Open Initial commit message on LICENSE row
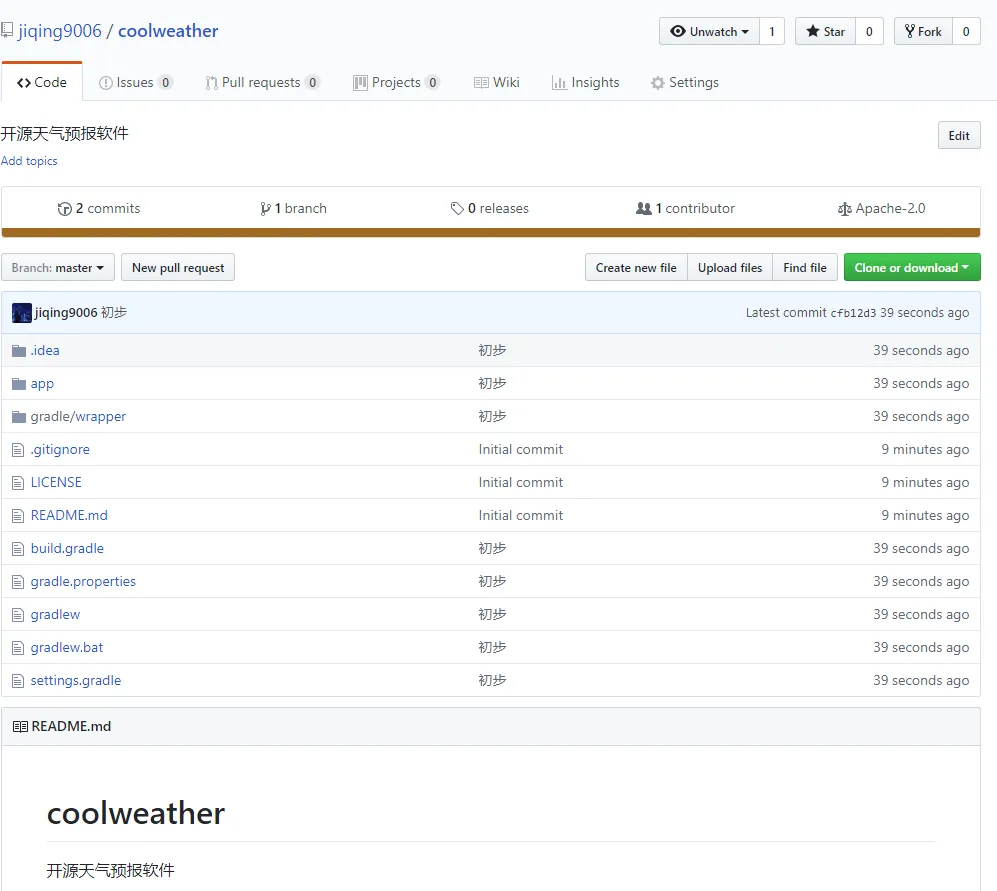 click(x=521, y=483)
